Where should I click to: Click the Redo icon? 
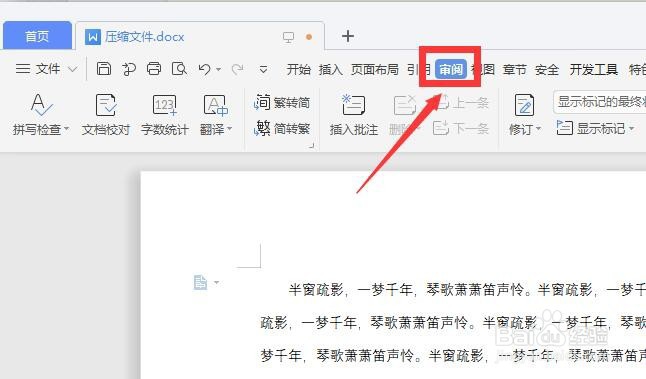click(237, 69)
